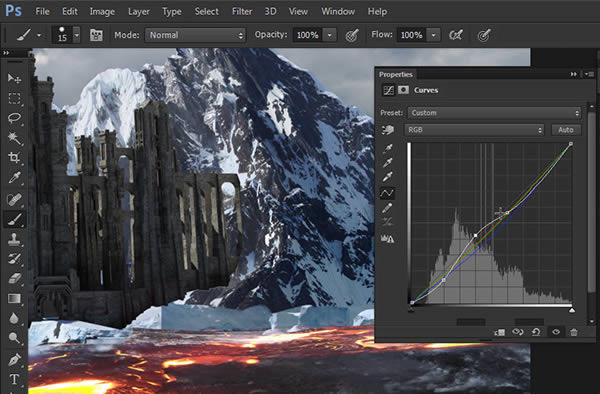Viewport: 600px width, 394px height.
Task: Open the File menu
Action: point(42,11)
